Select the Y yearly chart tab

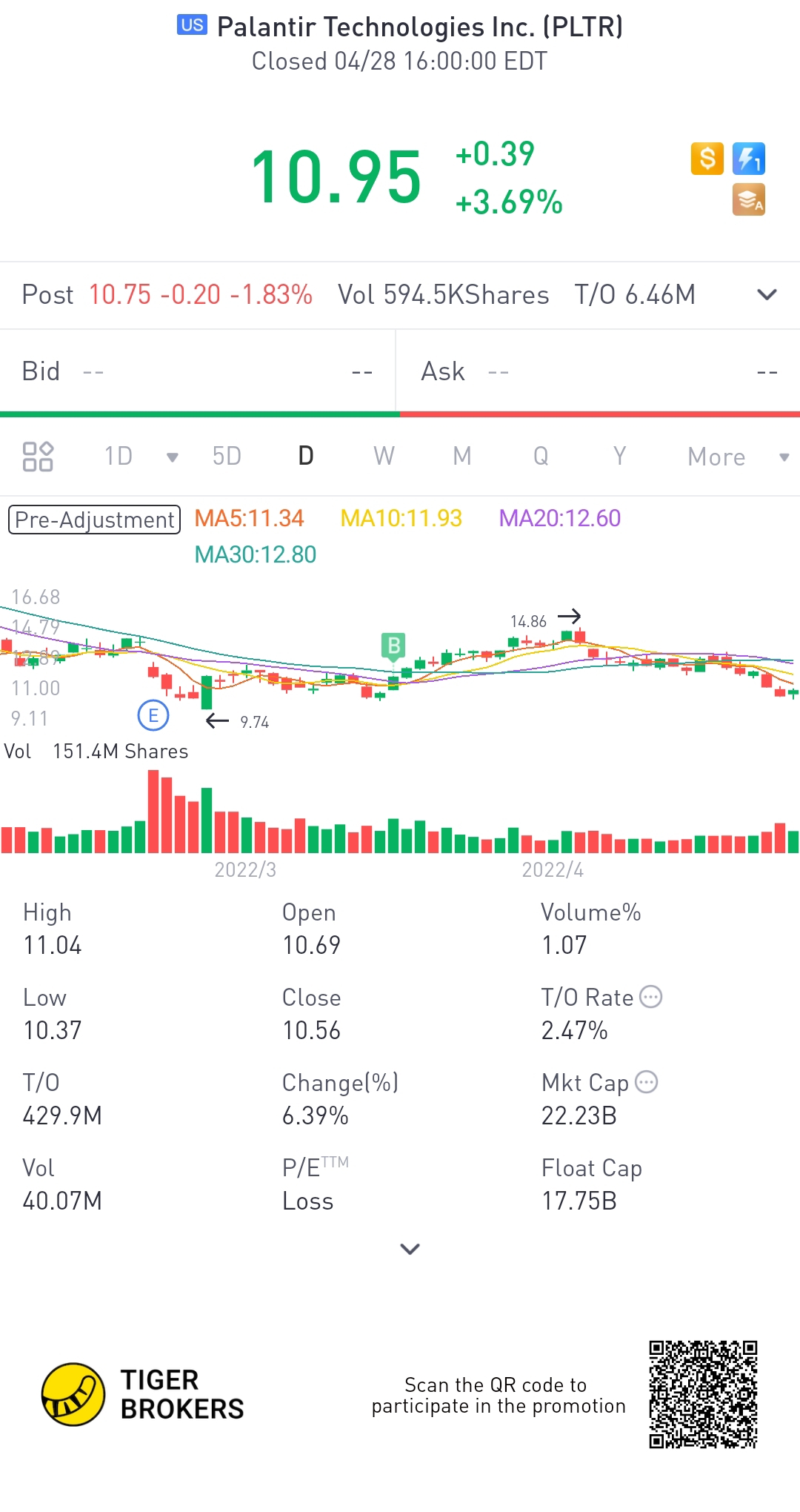pyautogui.click(x=619, y=457)
